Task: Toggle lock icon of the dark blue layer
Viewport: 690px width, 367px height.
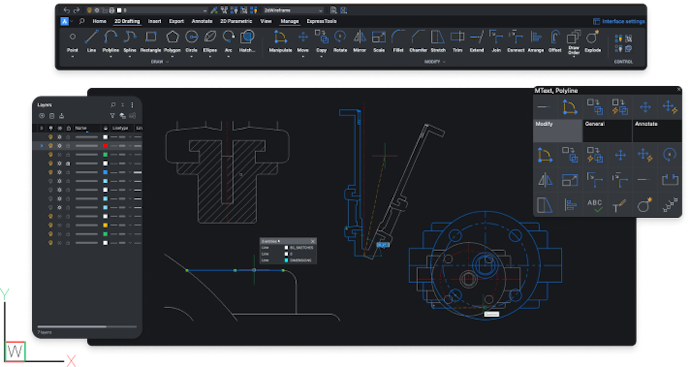Action: [68, 172]
